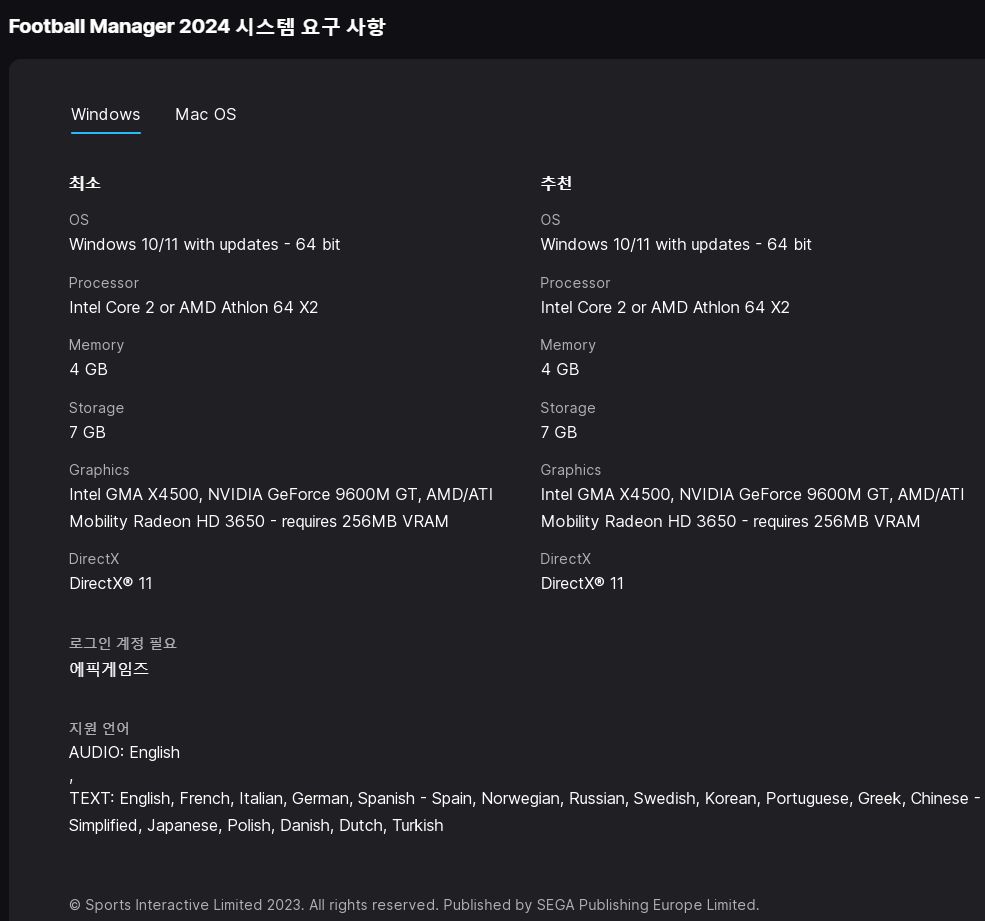The image size is (985, 921).
Task: Click the OS label in the 추천 column
Action: [x=550, y=220]
